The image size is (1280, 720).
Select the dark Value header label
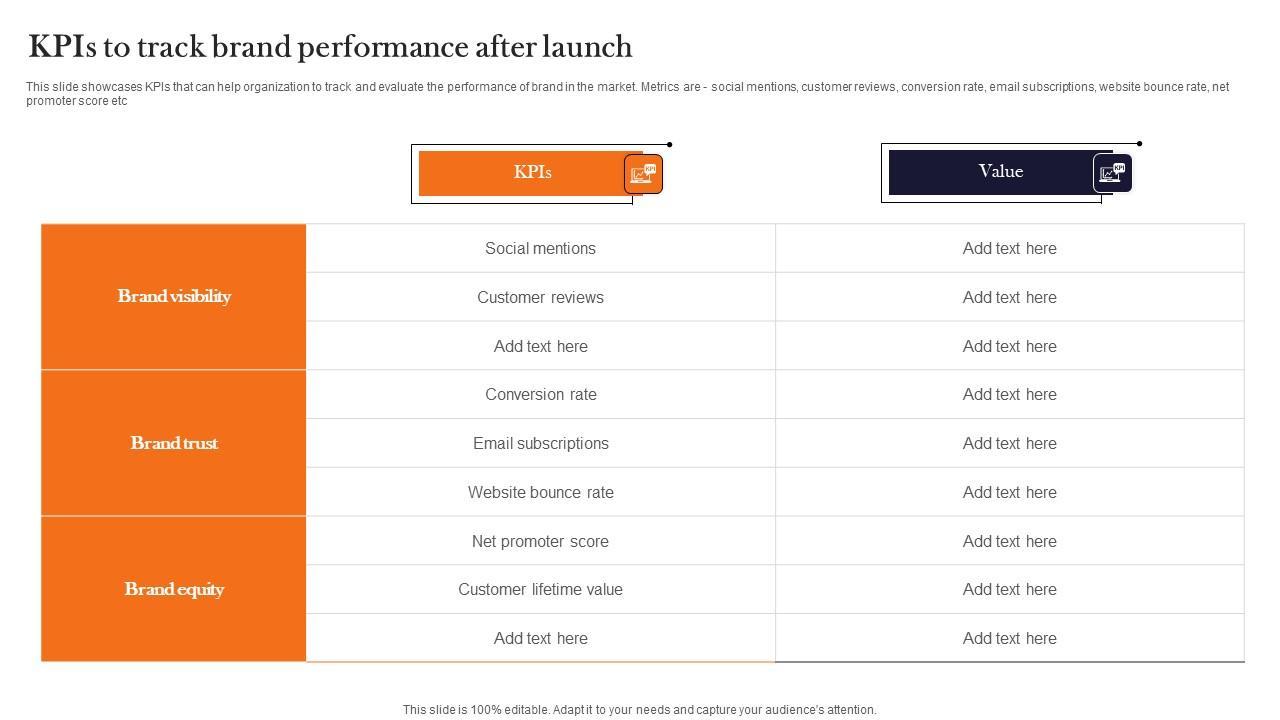(x=1000, y=172)
